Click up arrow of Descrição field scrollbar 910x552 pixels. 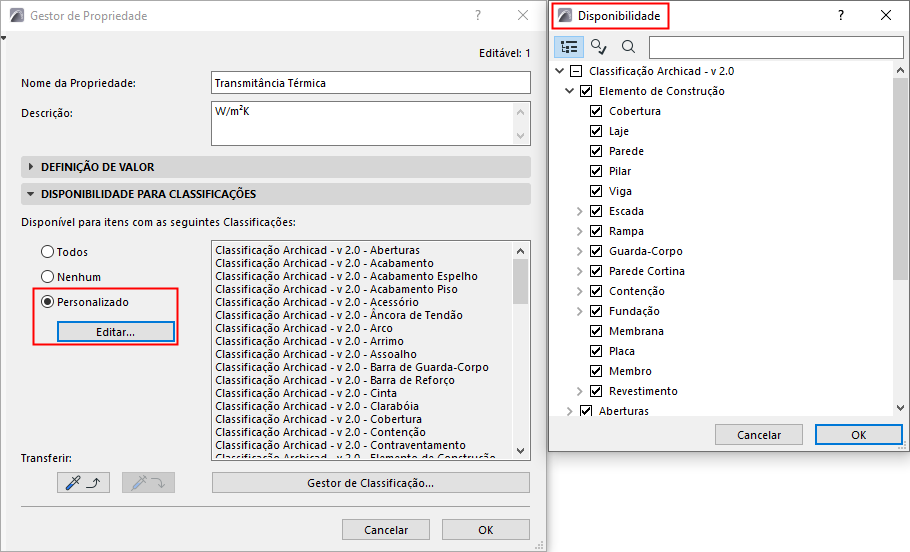[x=521, y=112]
